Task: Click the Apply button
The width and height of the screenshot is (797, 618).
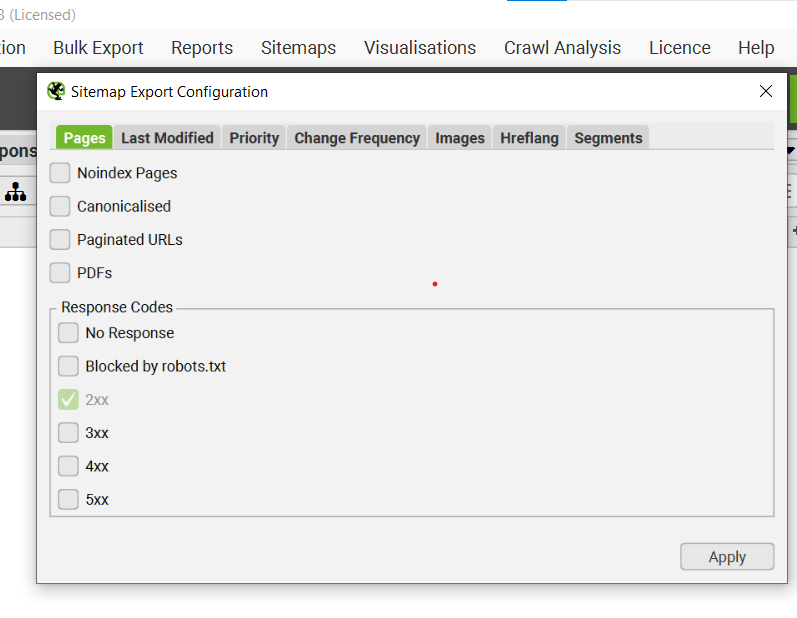Action: pyautogui.click(x=727, y=557)
